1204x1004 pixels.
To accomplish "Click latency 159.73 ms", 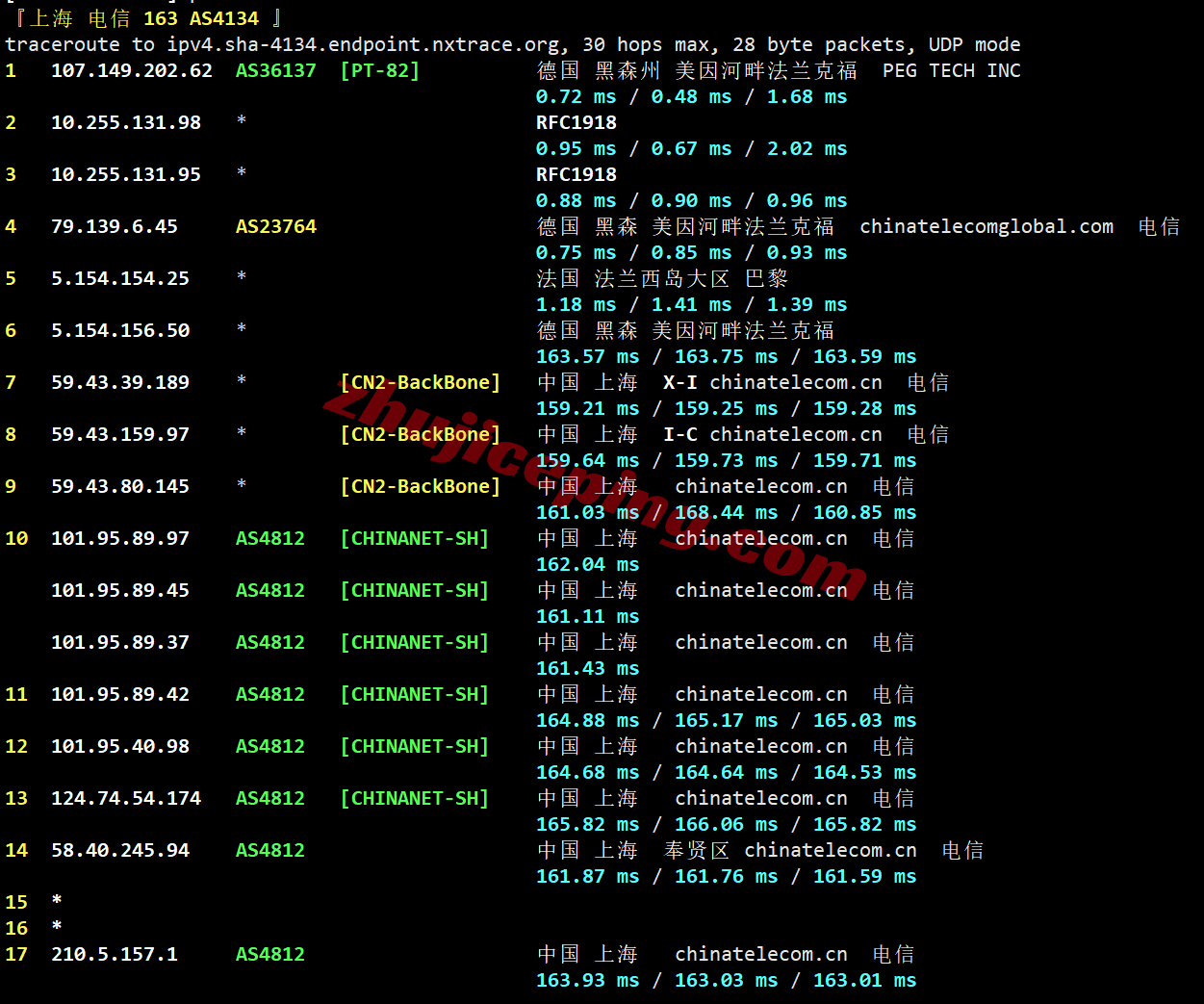I will [x=727, y=460].
